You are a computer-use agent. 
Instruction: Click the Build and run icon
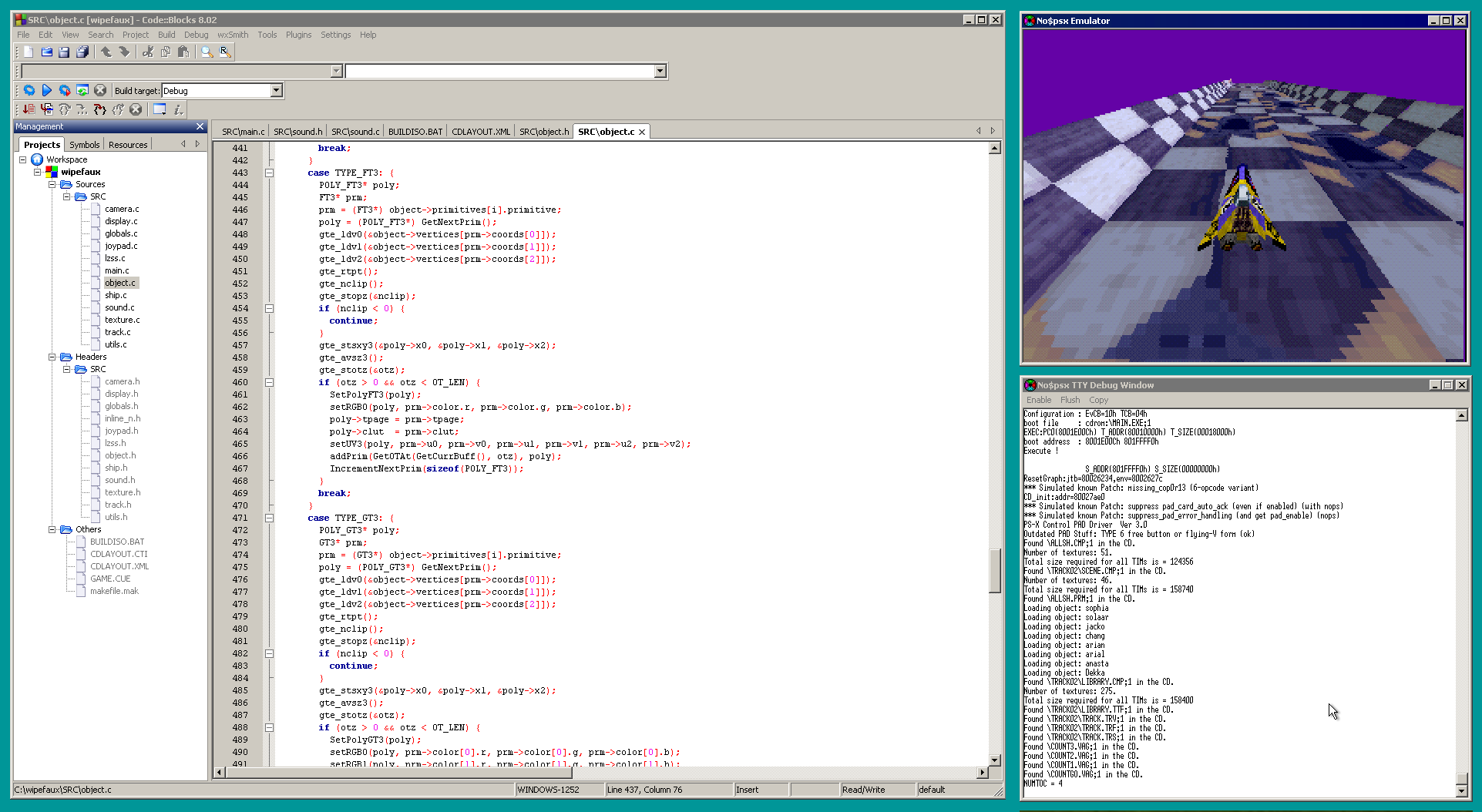click(x=65, y=90)
